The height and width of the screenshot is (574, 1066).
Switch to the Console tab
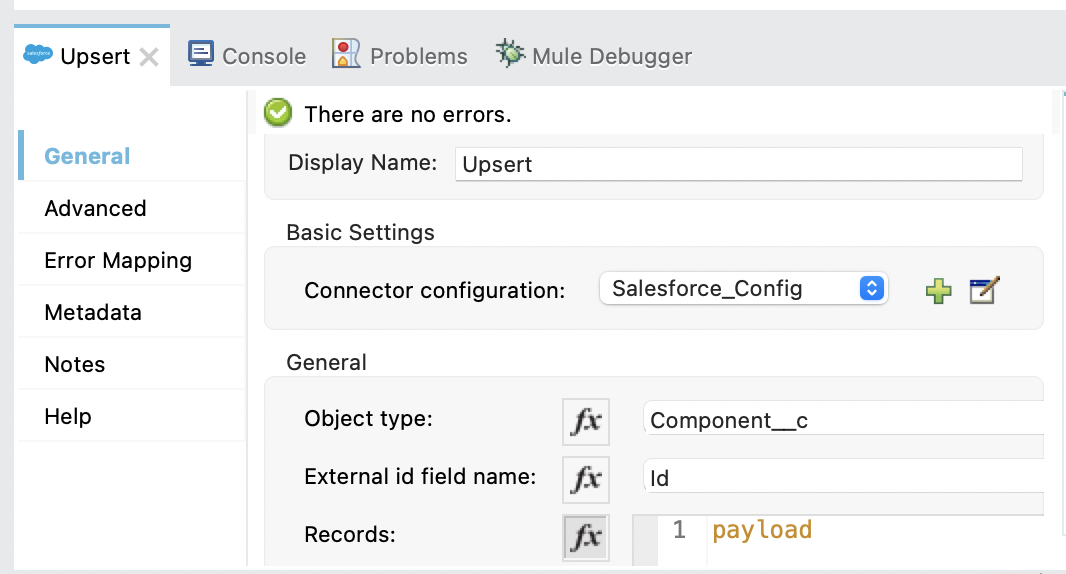(x=248, y=56)
